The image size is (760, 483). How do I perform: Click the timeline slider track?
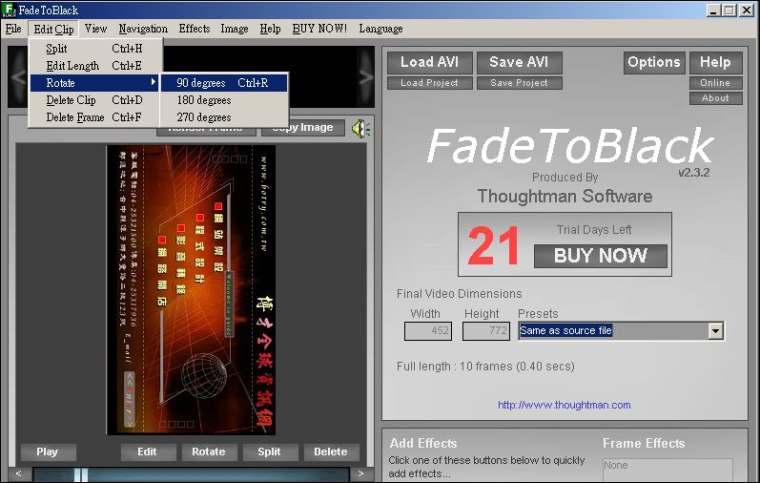(191, 474)
